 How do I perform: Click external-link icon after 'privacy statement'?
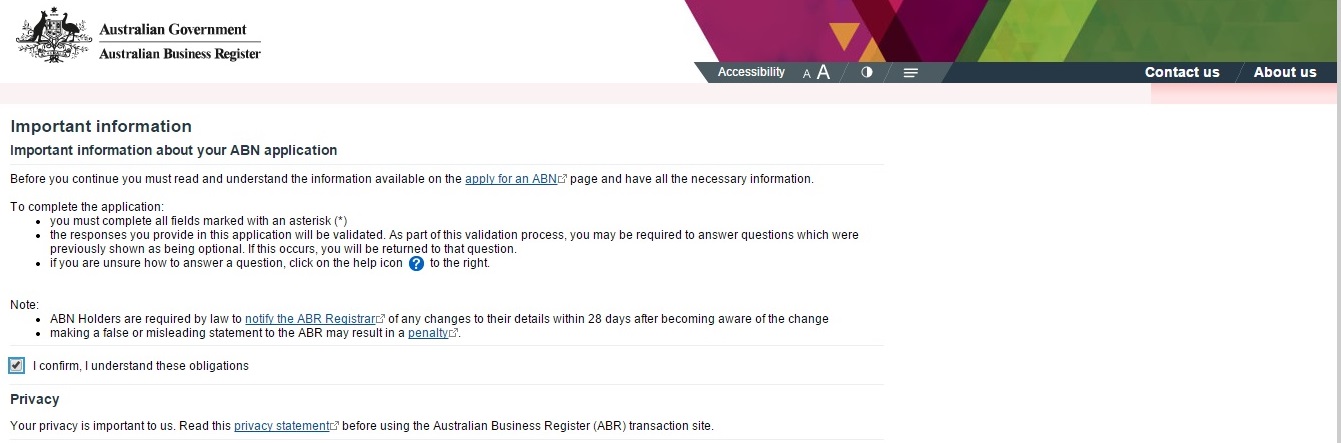pyautogui.click(x=334, y=427)
